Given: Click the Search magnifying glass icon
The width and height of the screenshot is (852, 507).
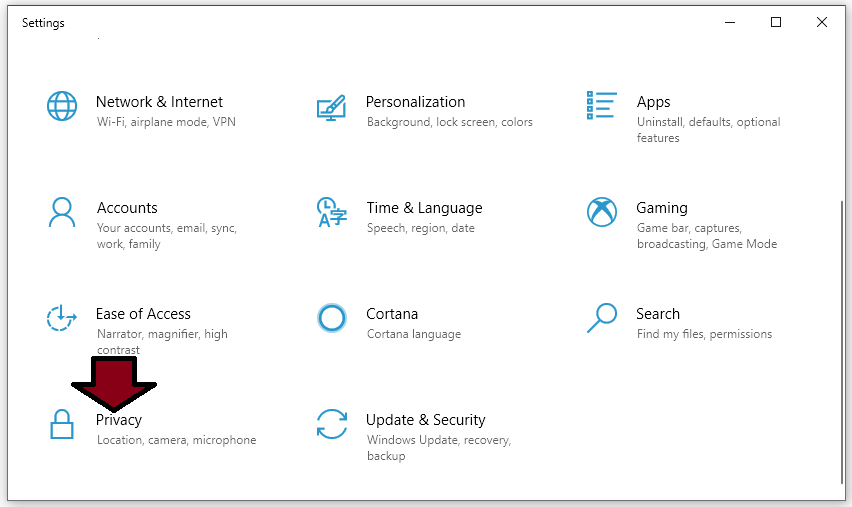Looking at the screenshot, I should click(602, 318).
